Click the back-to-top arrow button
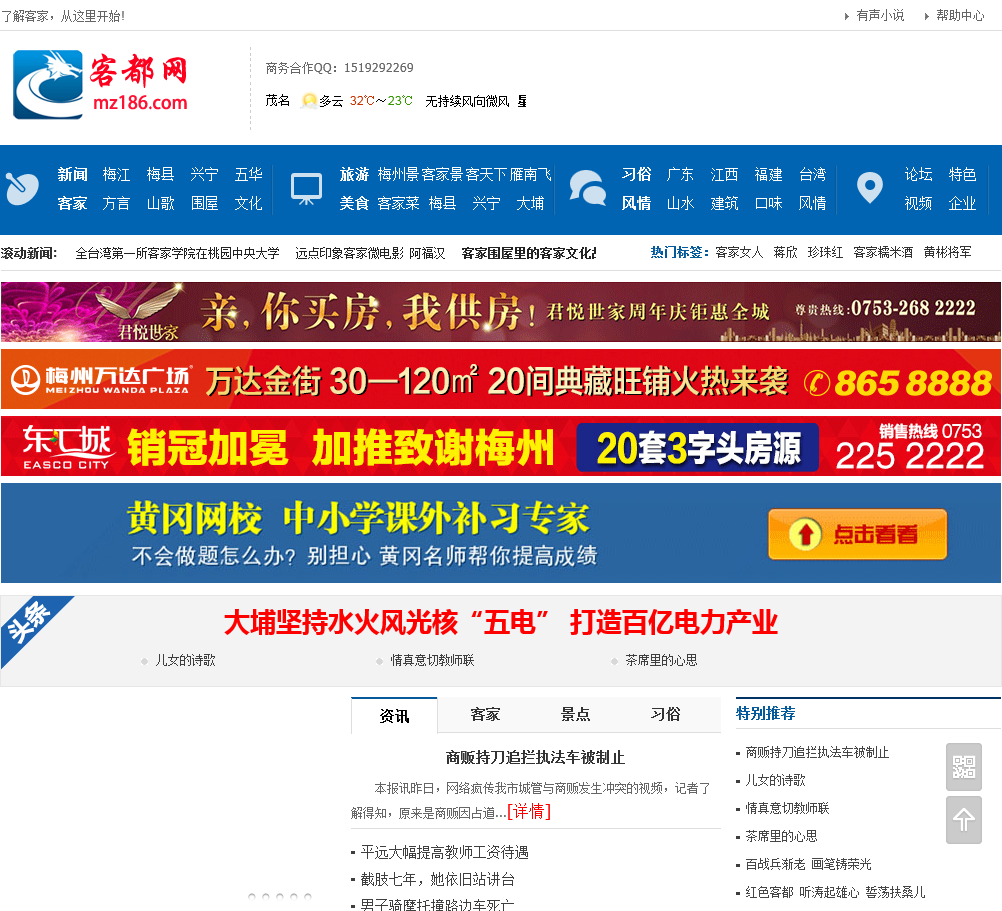 964,820
